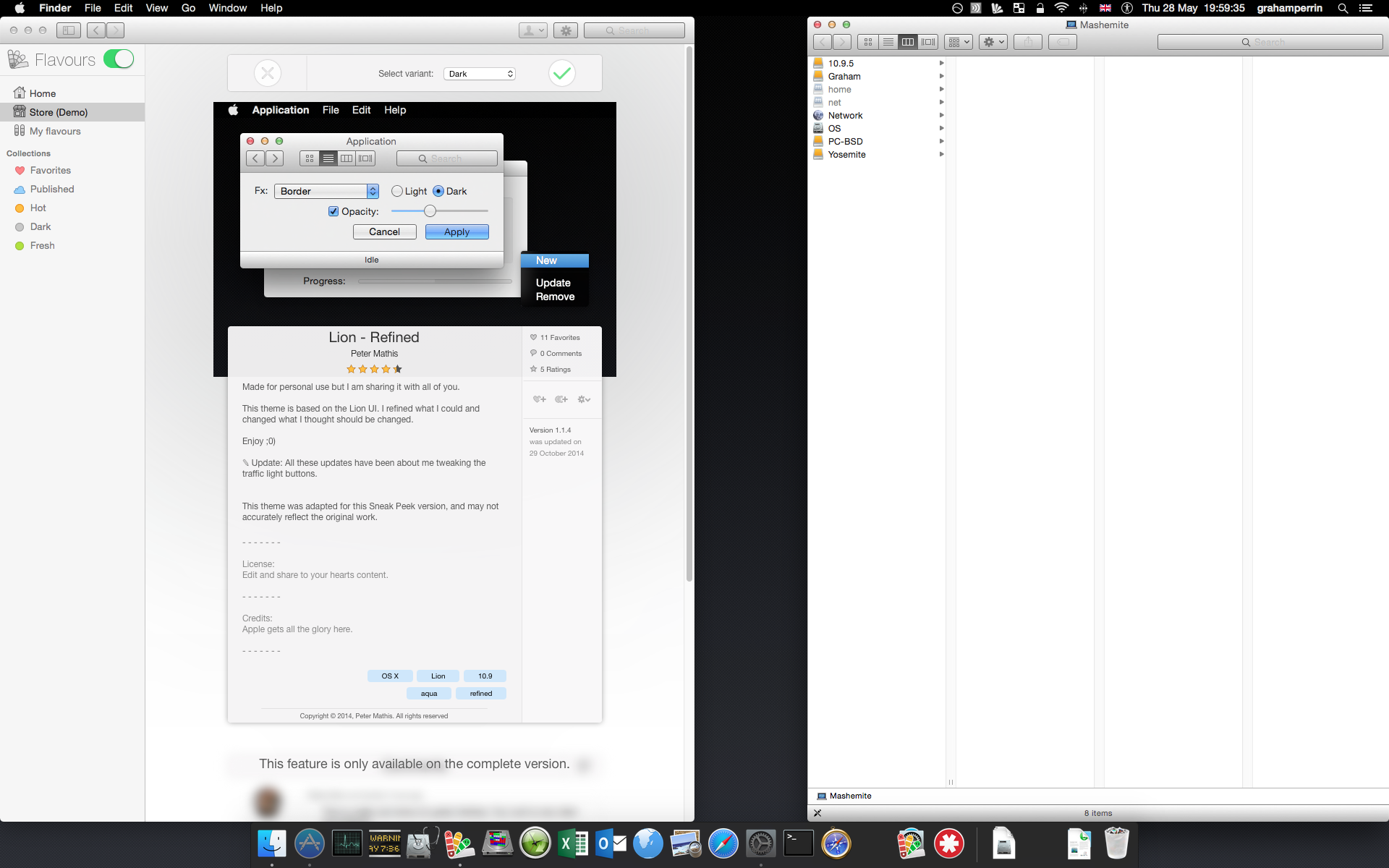
Task: Open the Fx Border dropdown in preview
Action: (326, 191)
